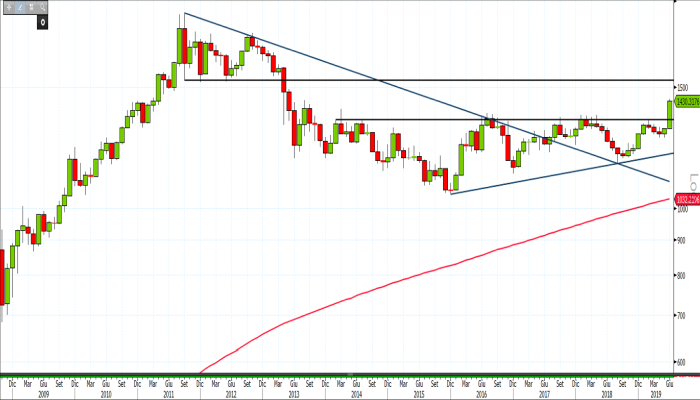
Task: Click the 2012 year label
Action: 231,395
